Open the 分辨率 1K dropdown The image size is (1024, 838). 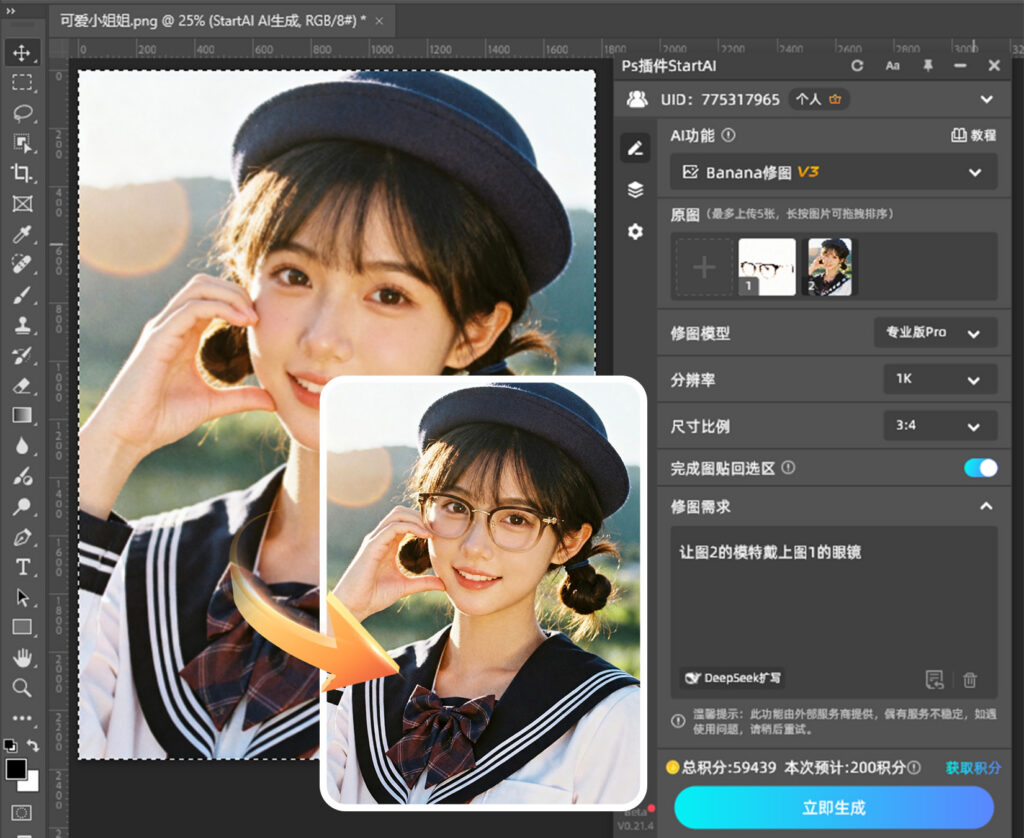(938, 380)
